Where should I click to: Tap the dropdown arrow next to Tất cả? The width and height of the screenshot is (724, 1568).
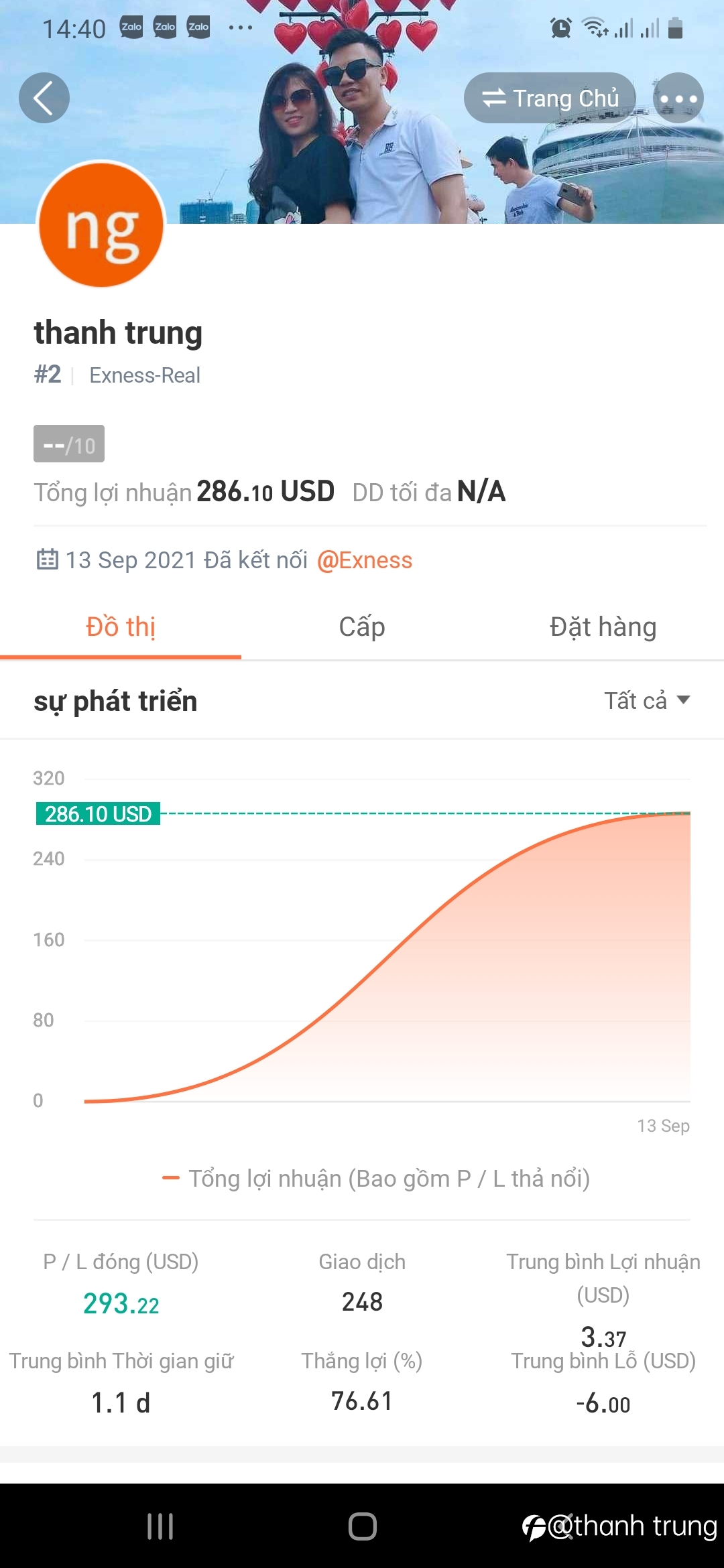point(684,700)
